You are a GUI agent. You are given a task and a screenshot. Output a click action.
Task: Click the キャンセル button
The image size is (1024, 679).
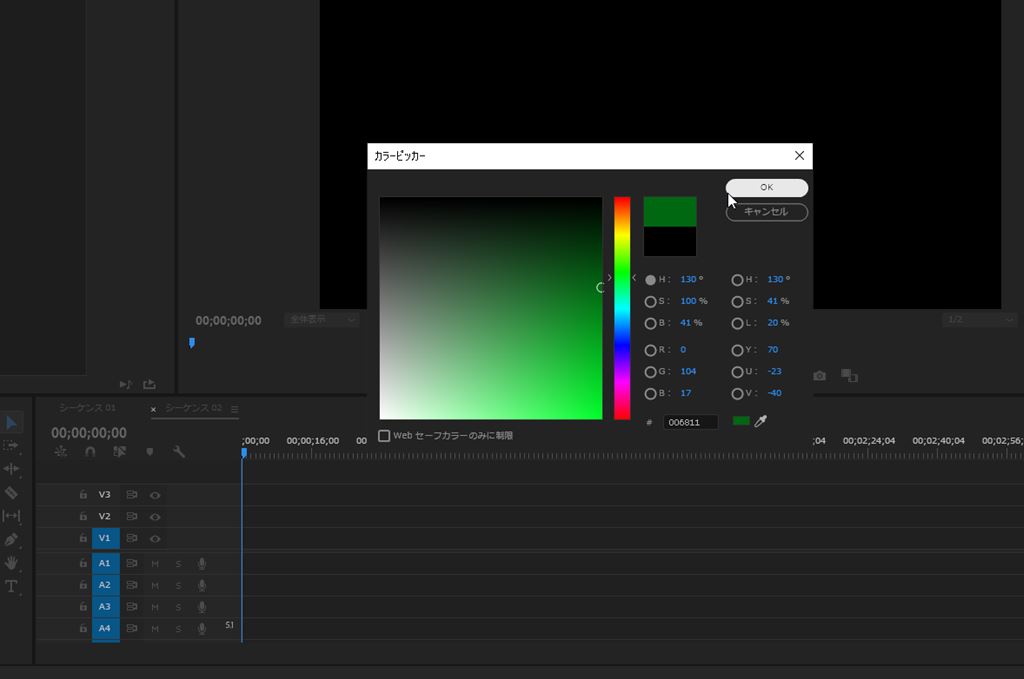click(x=766, y=212)
